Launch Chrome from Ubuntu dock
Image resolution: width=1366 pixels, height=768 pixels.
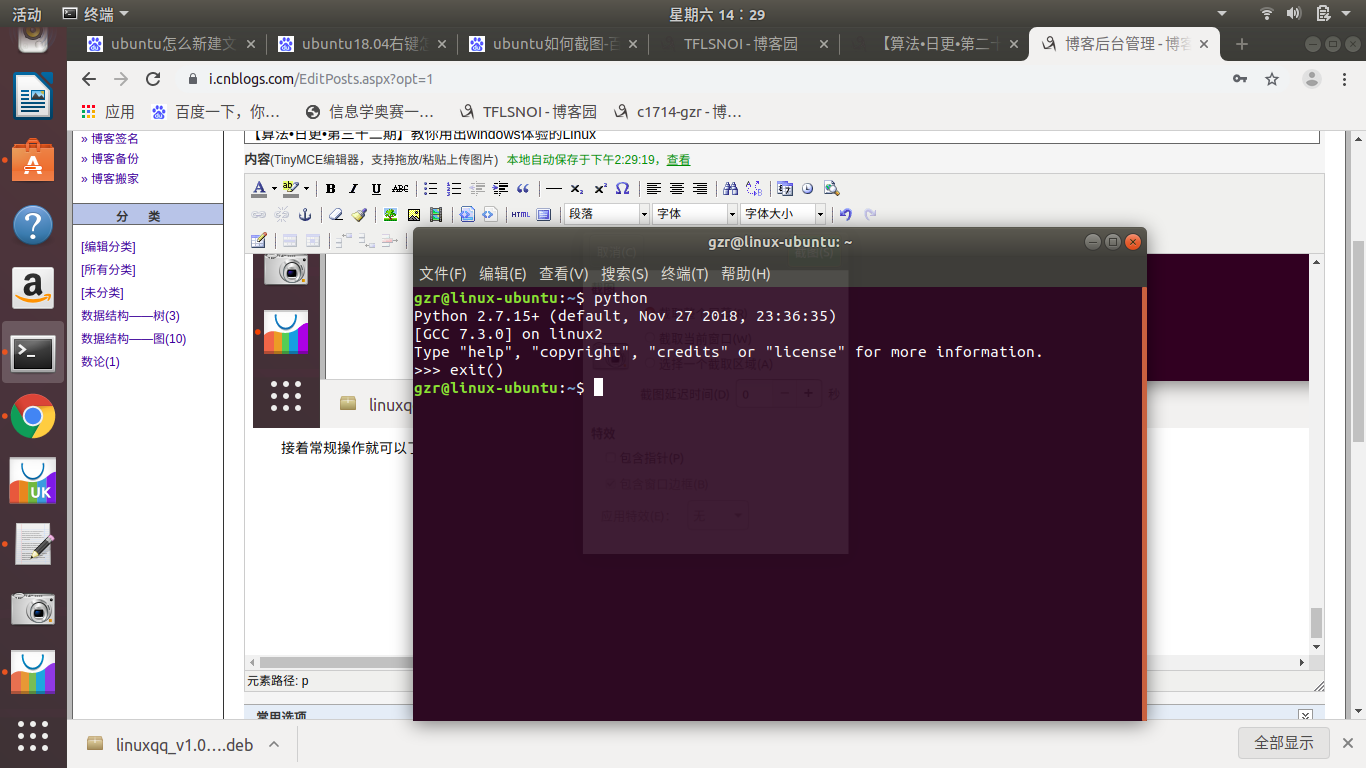(33, 417)
